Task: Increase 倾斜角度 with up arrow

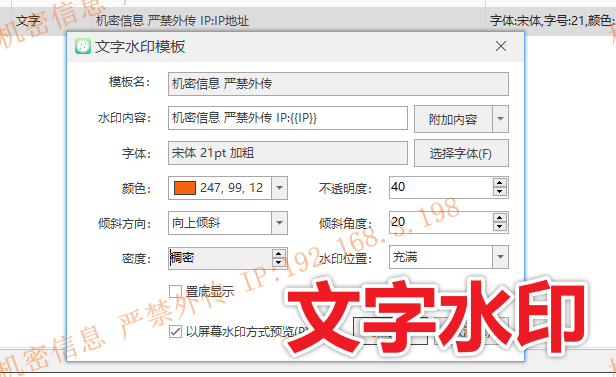Action: coord(500,218)
